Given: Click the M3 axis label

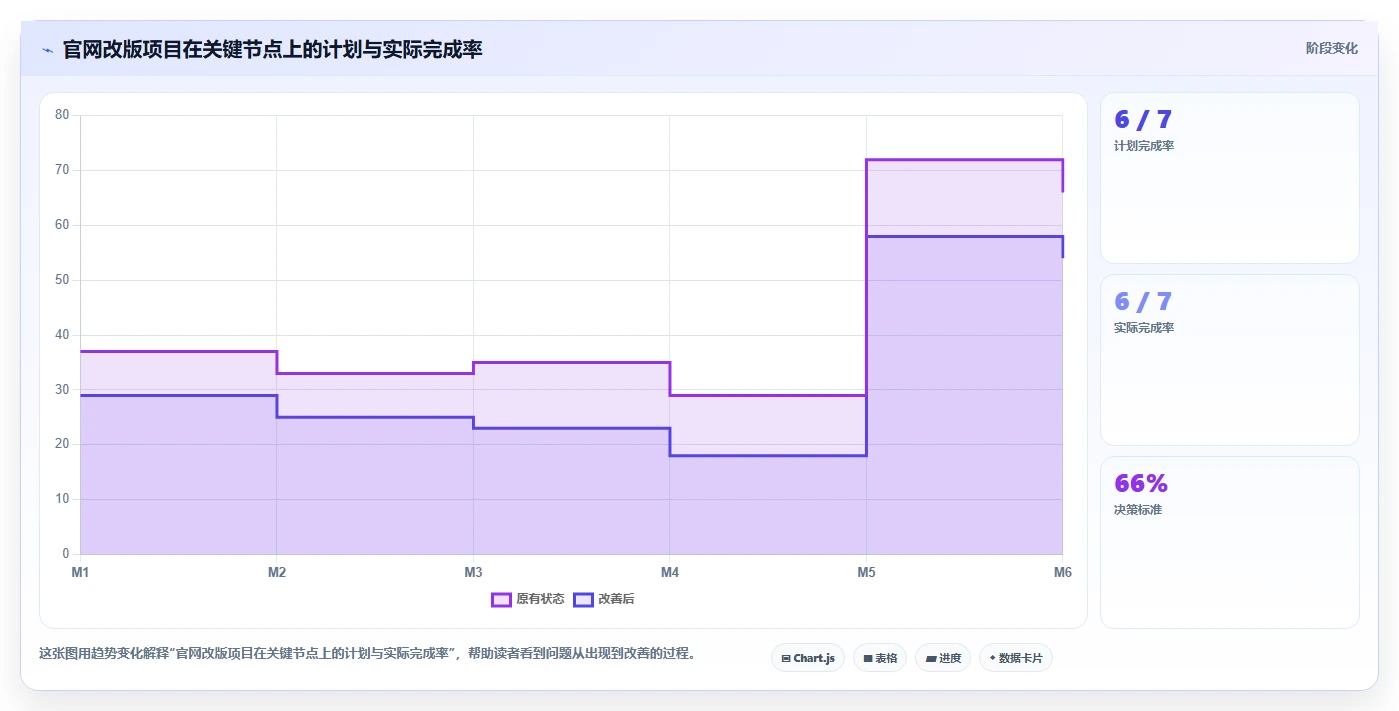Looking at the screenshot, I should tap(473, 573).
